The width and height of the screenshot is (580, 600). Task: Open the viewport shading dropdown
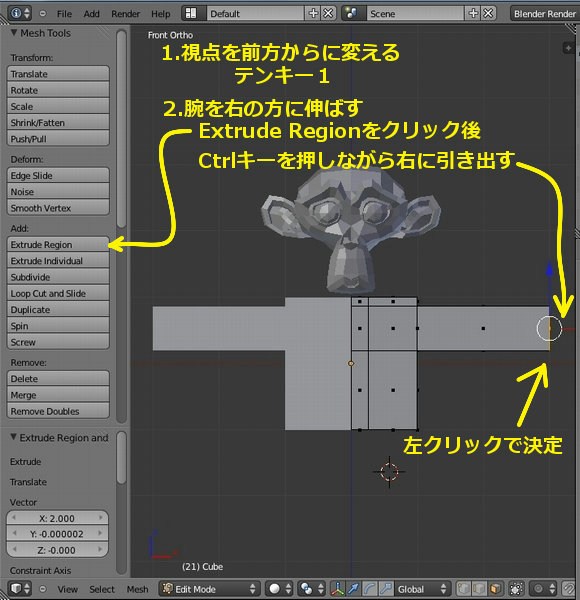tap(279, 589)
